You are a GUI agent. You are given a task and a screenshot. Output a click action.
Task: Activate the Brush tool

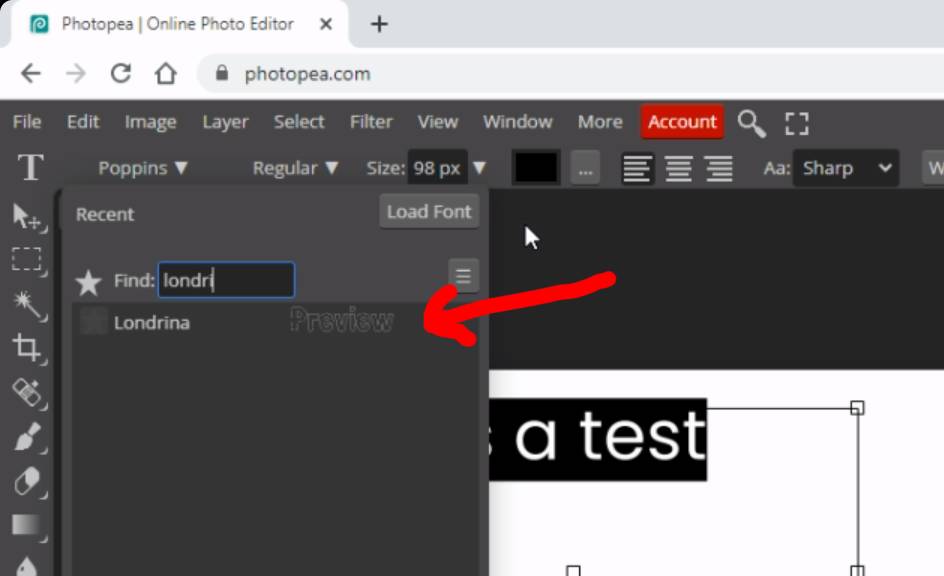pyautogui.click(x=28, y=438)
